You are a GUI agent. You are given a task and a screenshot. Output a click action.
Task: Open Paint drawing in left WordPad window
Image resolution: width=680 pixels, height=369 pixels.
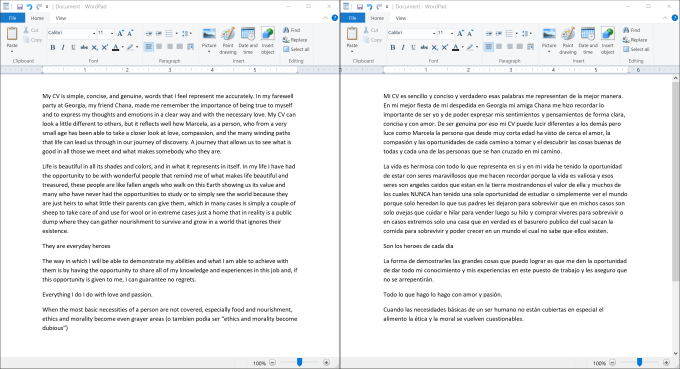pyautogui.click(x=228, y=41)
